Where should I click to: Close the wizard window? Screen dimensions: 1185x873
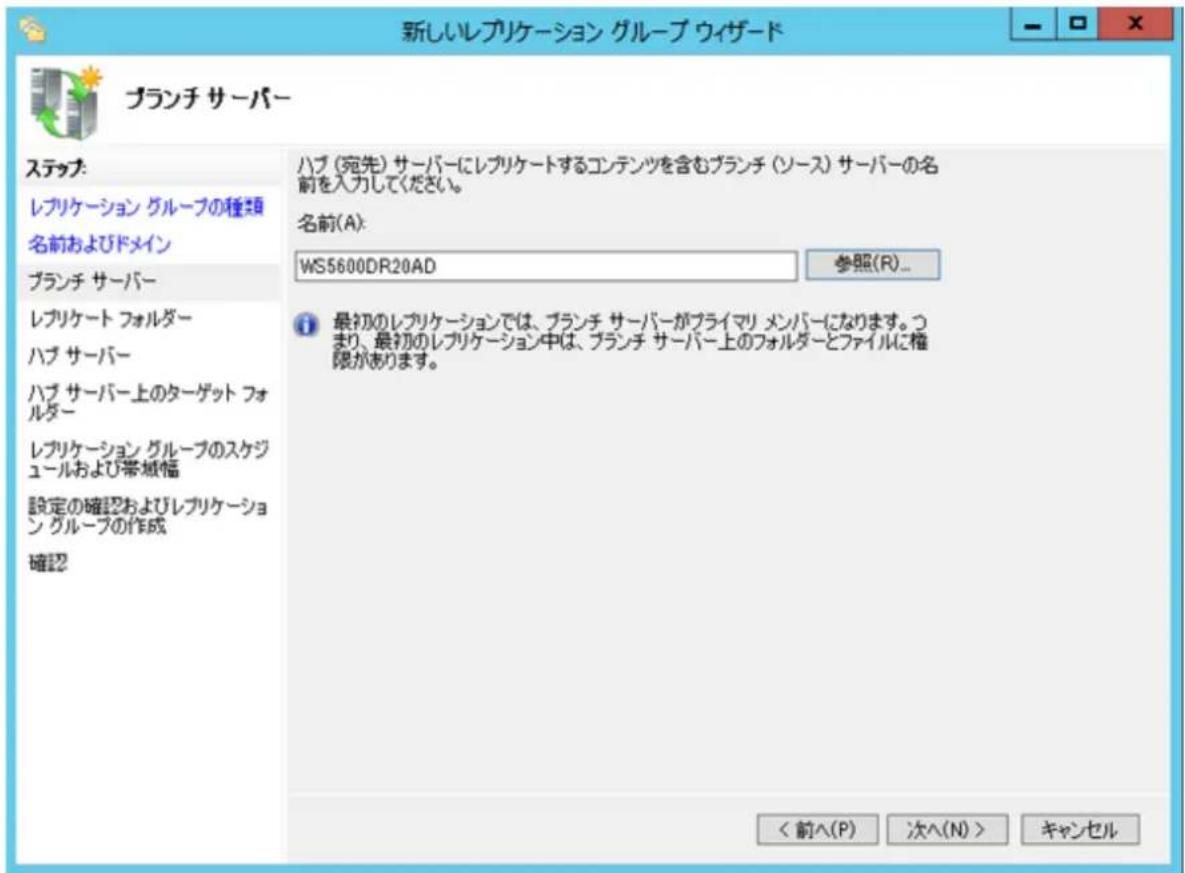coord(1134,25)
